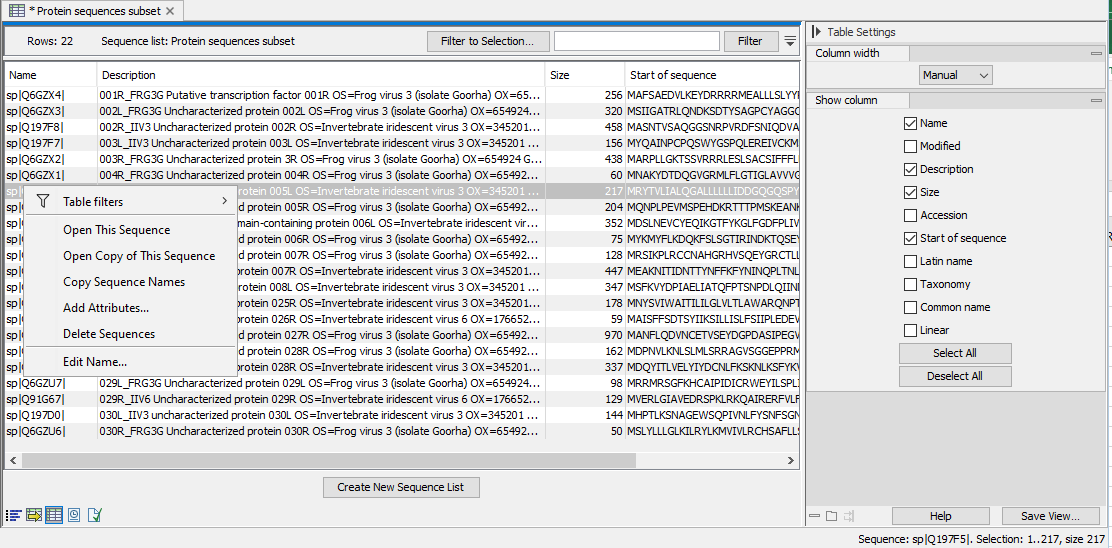1112x548 pixels.
Task: Enable the Modified column checkbox
Action: pos(910,146)
